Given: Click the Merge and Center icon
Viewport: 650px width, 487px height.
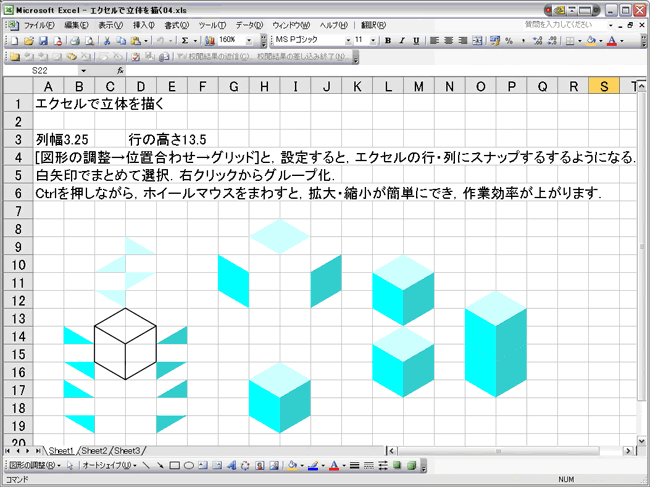Looking at the screenshot, I should click(x=477, y=41).
